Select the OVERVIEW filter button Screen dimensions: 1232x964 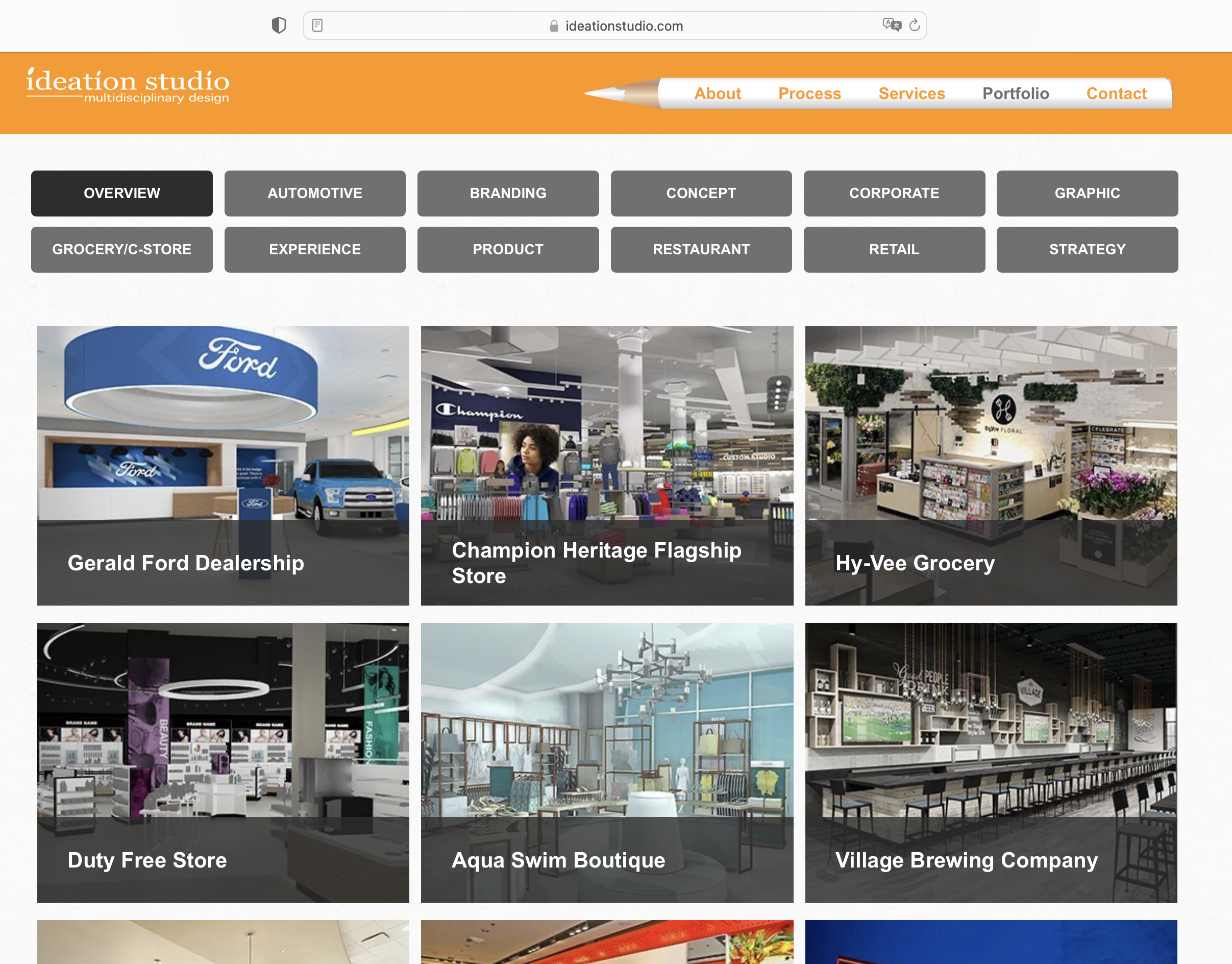(x=122, y=193)
